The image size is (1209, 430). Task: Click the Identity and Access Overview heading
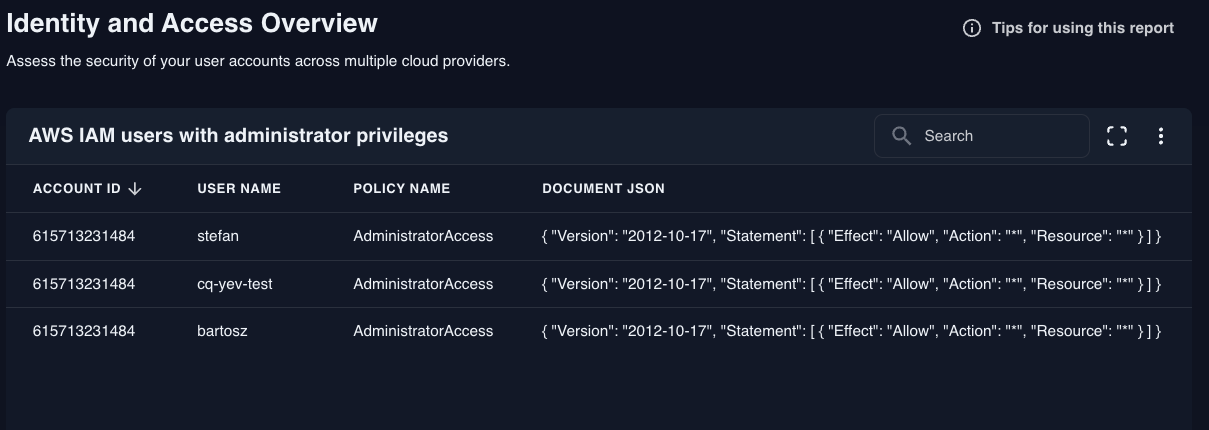192,23
